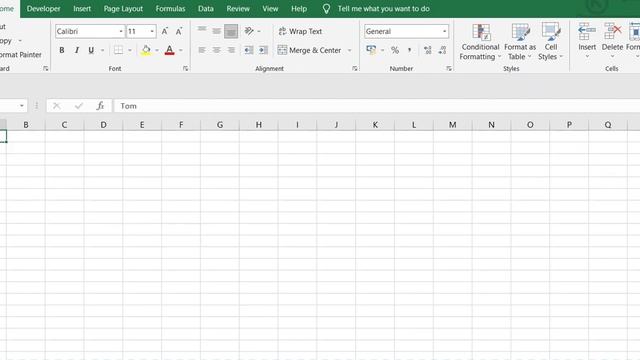The height and width of the screenshot is (360, 640).
Task: Toggle Italic formatting
Action: pos(76,50)
